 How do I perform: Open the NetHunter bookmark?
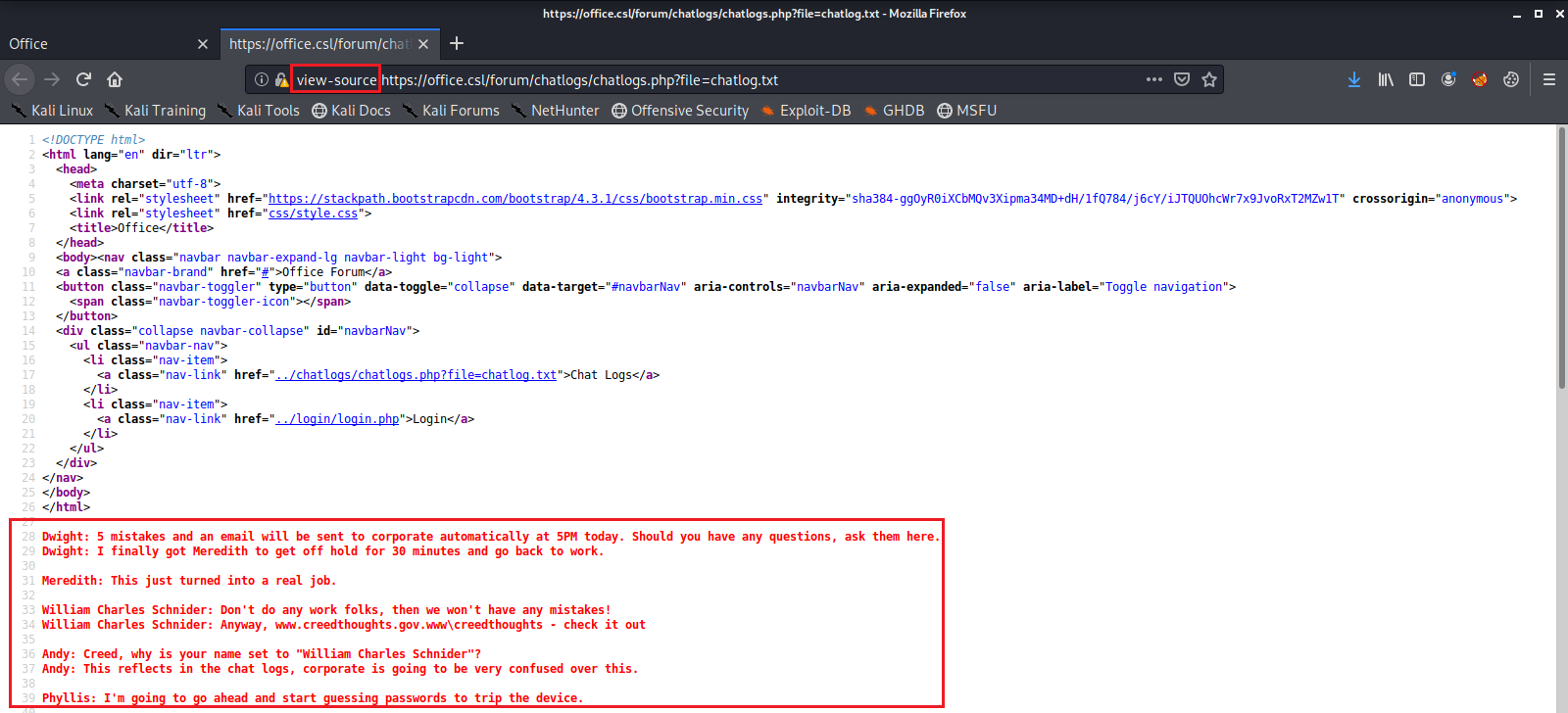click(x=555, y=111)
